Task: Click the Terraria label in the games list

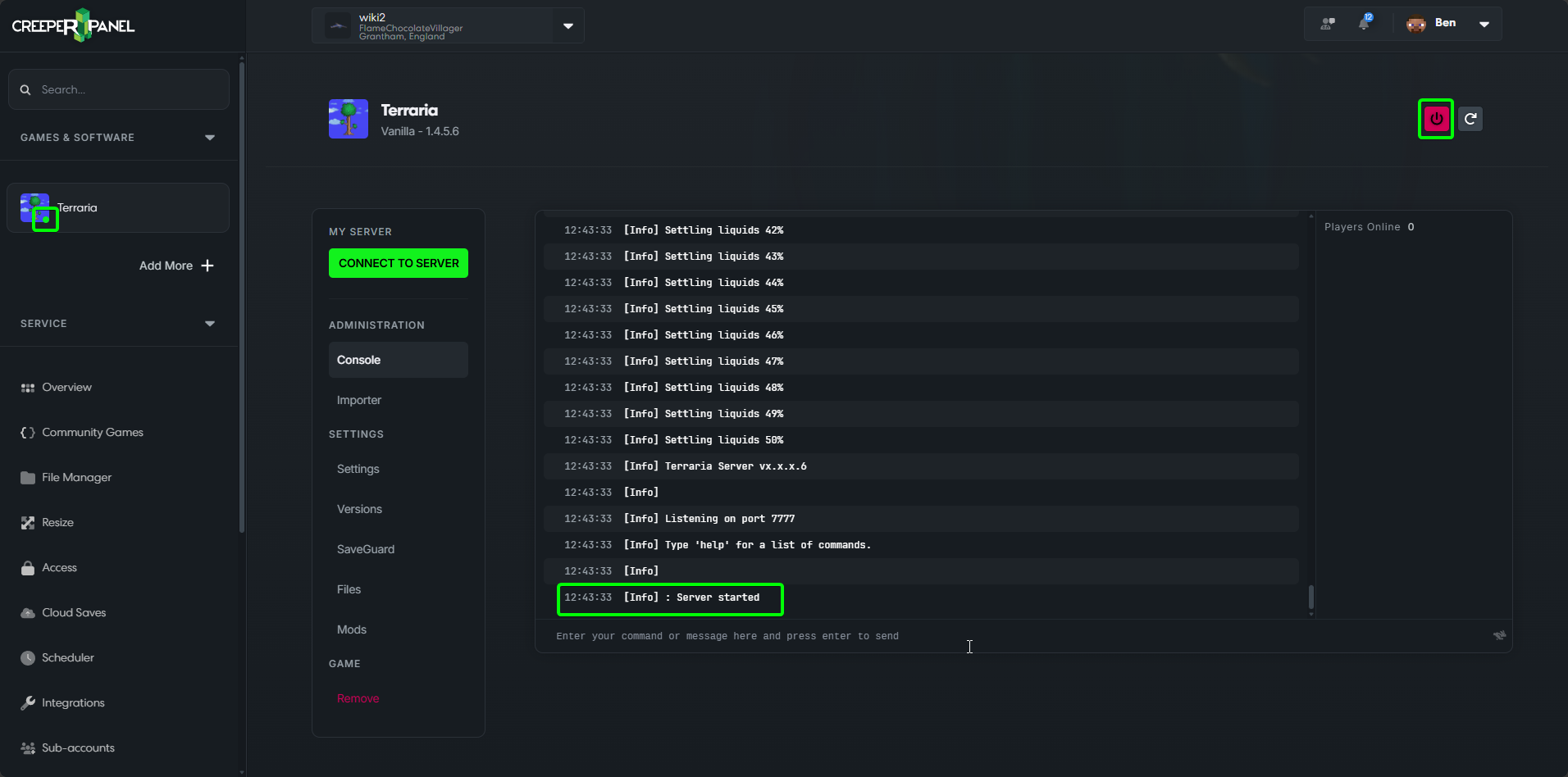Action: pyautogui.click(x=77, y=208)
